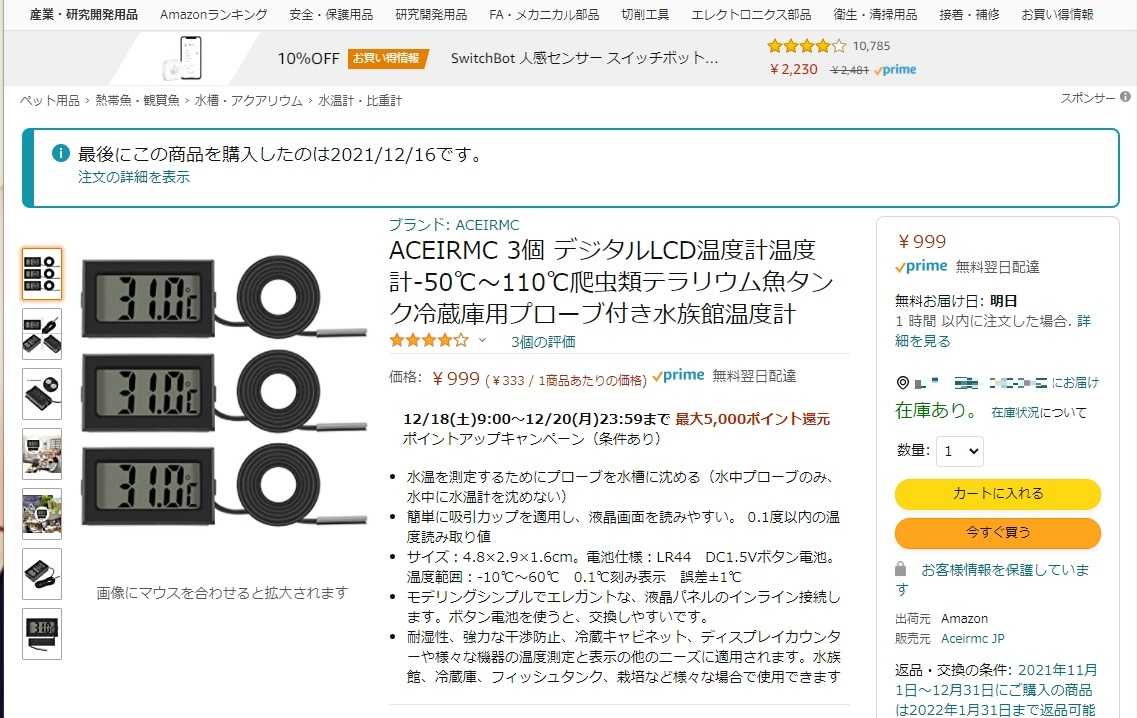Open the return policy date link
This screenshot has width=1137, height=718.
coord(996,690)
